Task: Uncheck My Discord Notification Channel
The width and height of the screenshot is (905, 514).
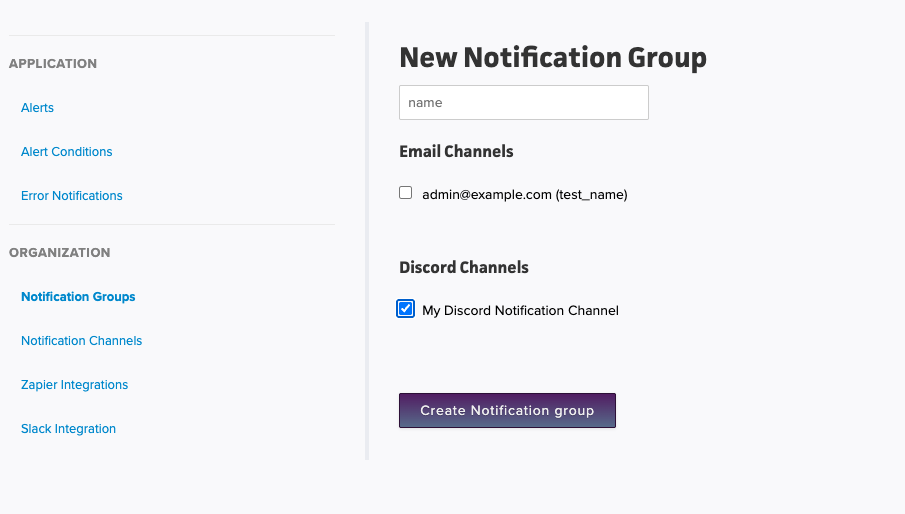Action: coord(405,309)
